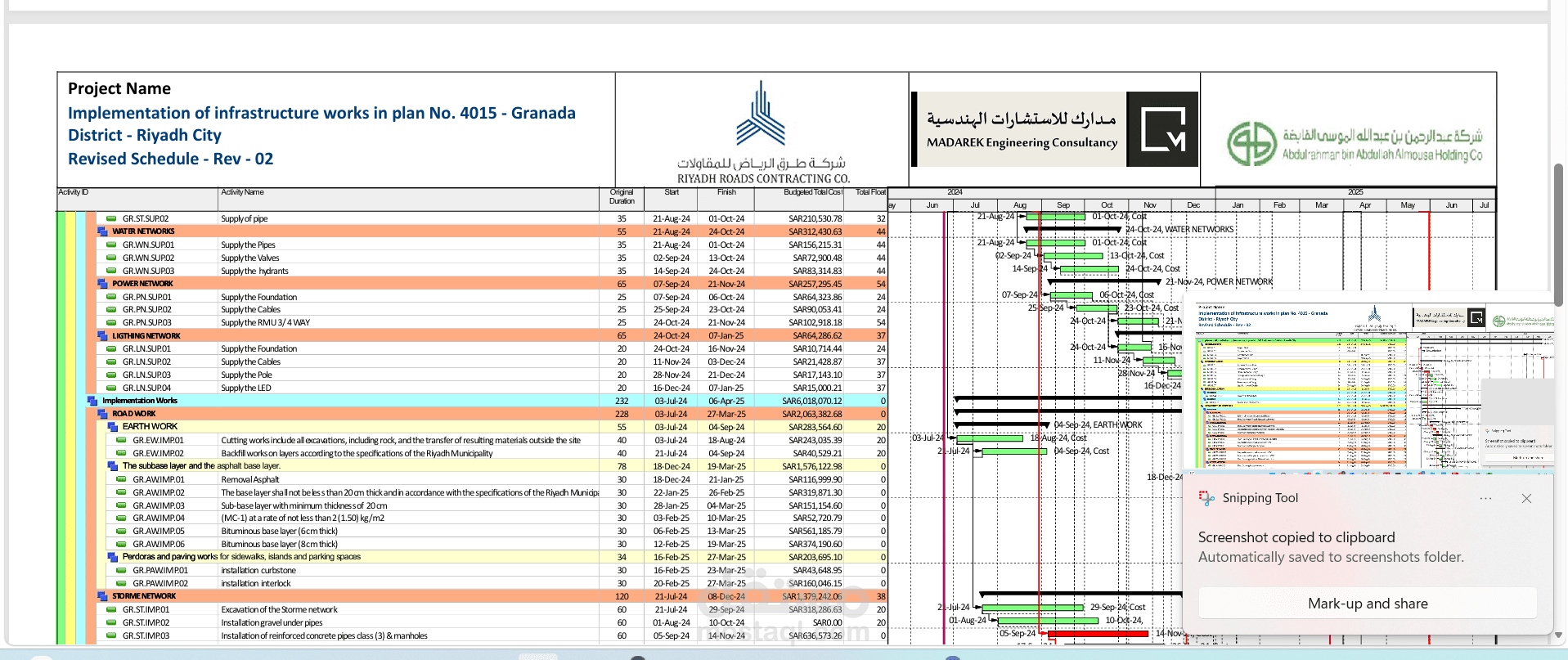Click the activity icon for GR.WN.SUP.02

[111, 258]
